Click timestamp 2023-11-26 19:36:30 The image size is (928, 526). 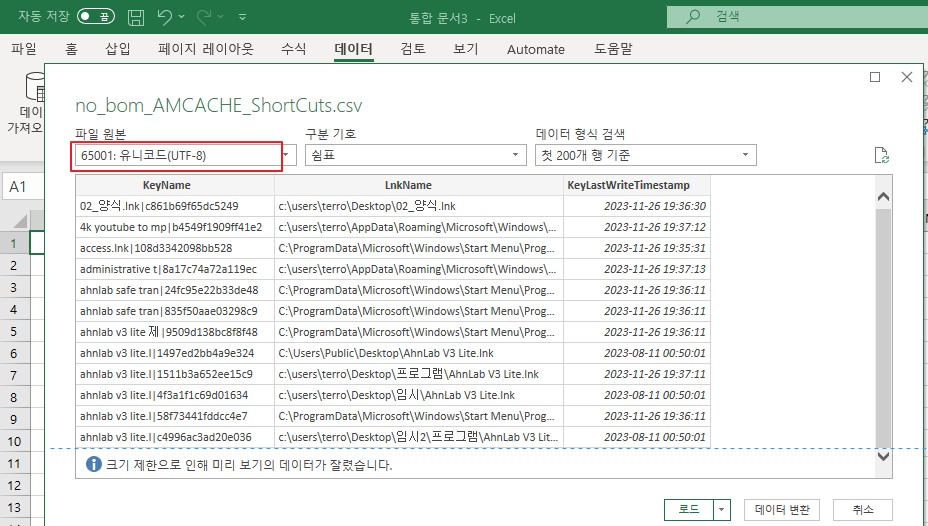pyautogui.click(x=655, y=206)
